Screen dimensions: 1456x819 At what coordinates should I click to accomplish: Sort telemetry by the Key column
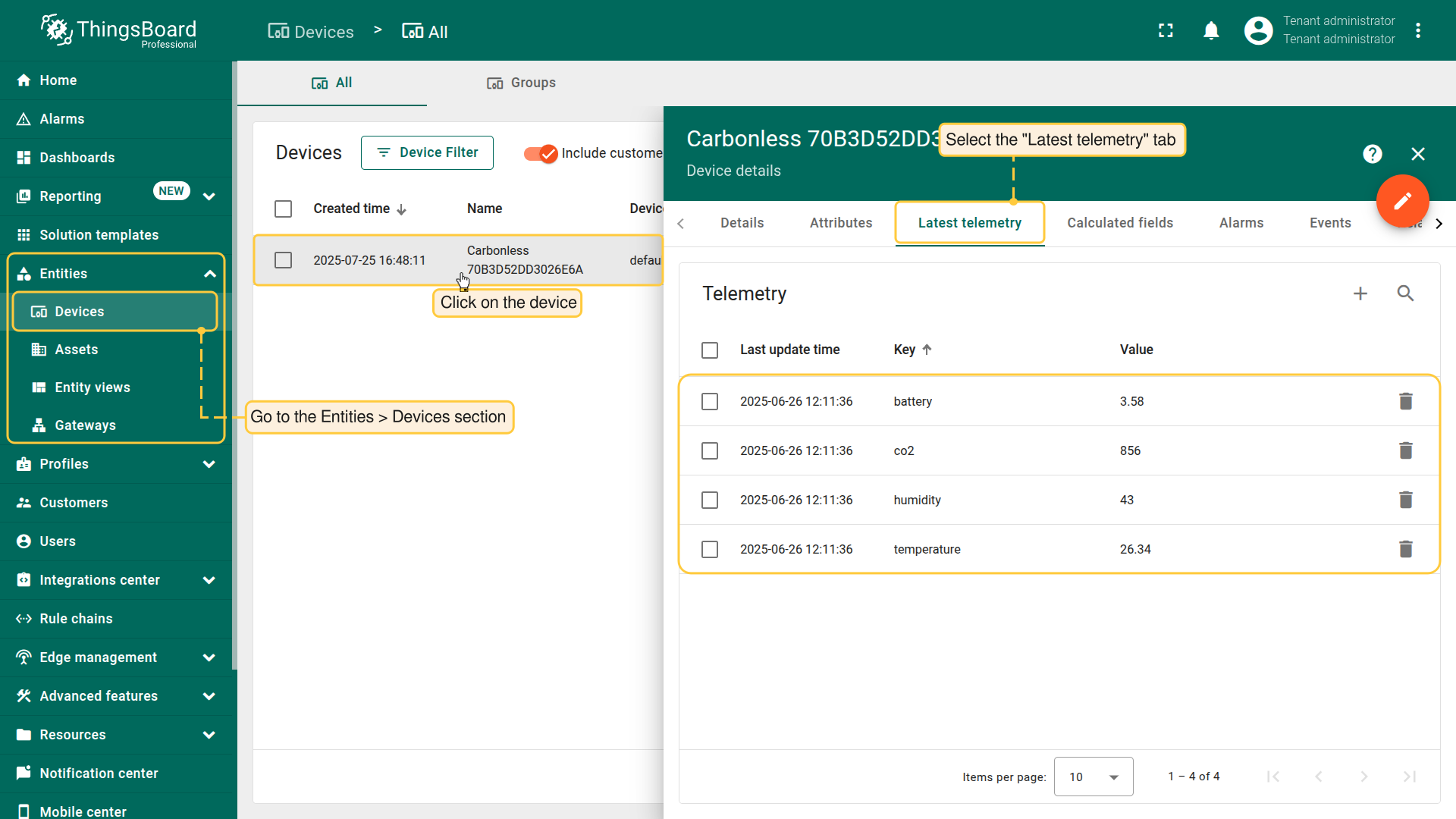click(x=905, y=350)
